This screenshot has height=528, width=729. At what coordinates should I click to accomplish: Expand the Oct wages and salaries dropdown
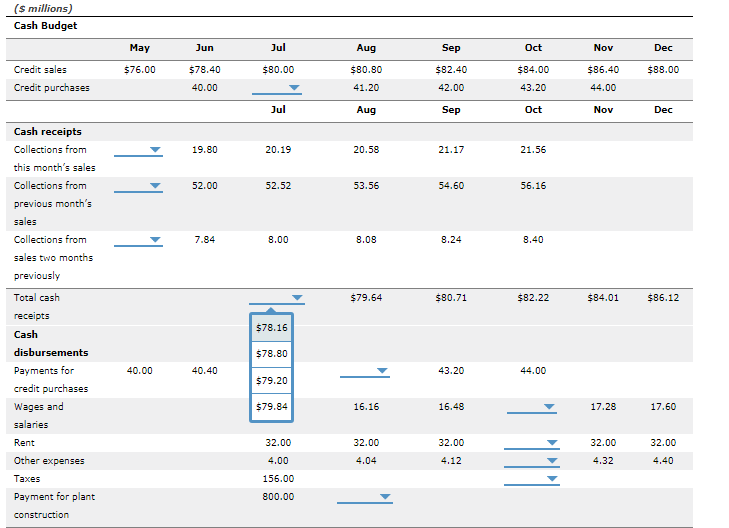pos(532,407)
